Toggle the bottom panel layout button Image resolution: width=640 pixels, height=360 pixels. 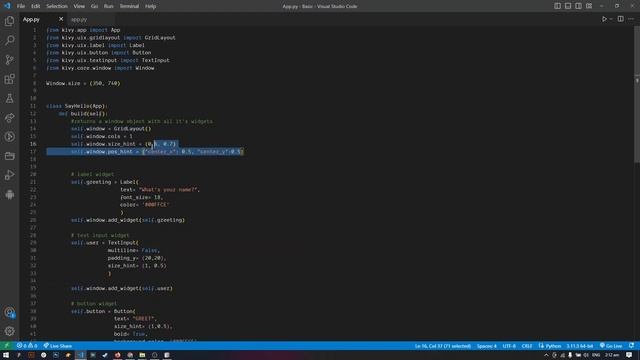pyautogui.click(x=568, y=6)
